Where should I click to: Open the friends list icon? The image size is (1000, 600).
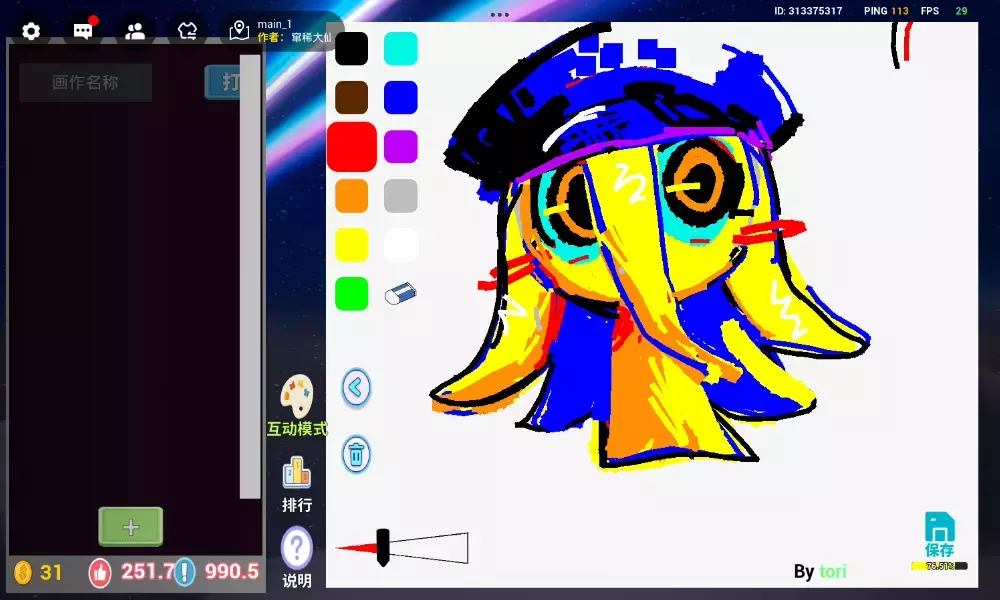(135, 31)
